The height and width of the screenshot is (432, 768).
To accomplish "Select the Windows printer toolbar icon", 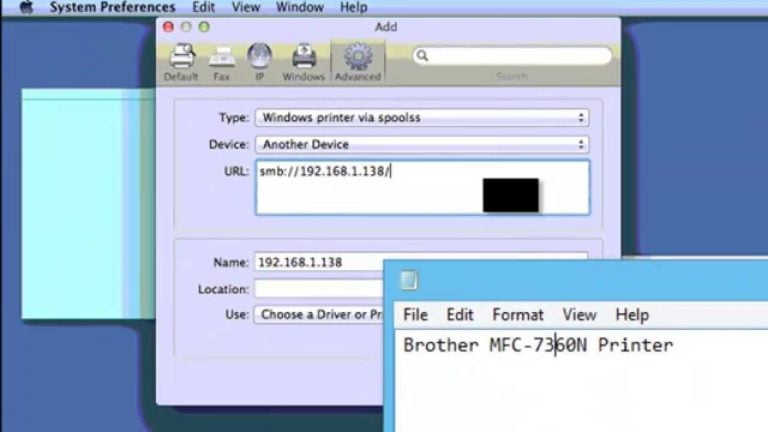I will tap(303, 62).
